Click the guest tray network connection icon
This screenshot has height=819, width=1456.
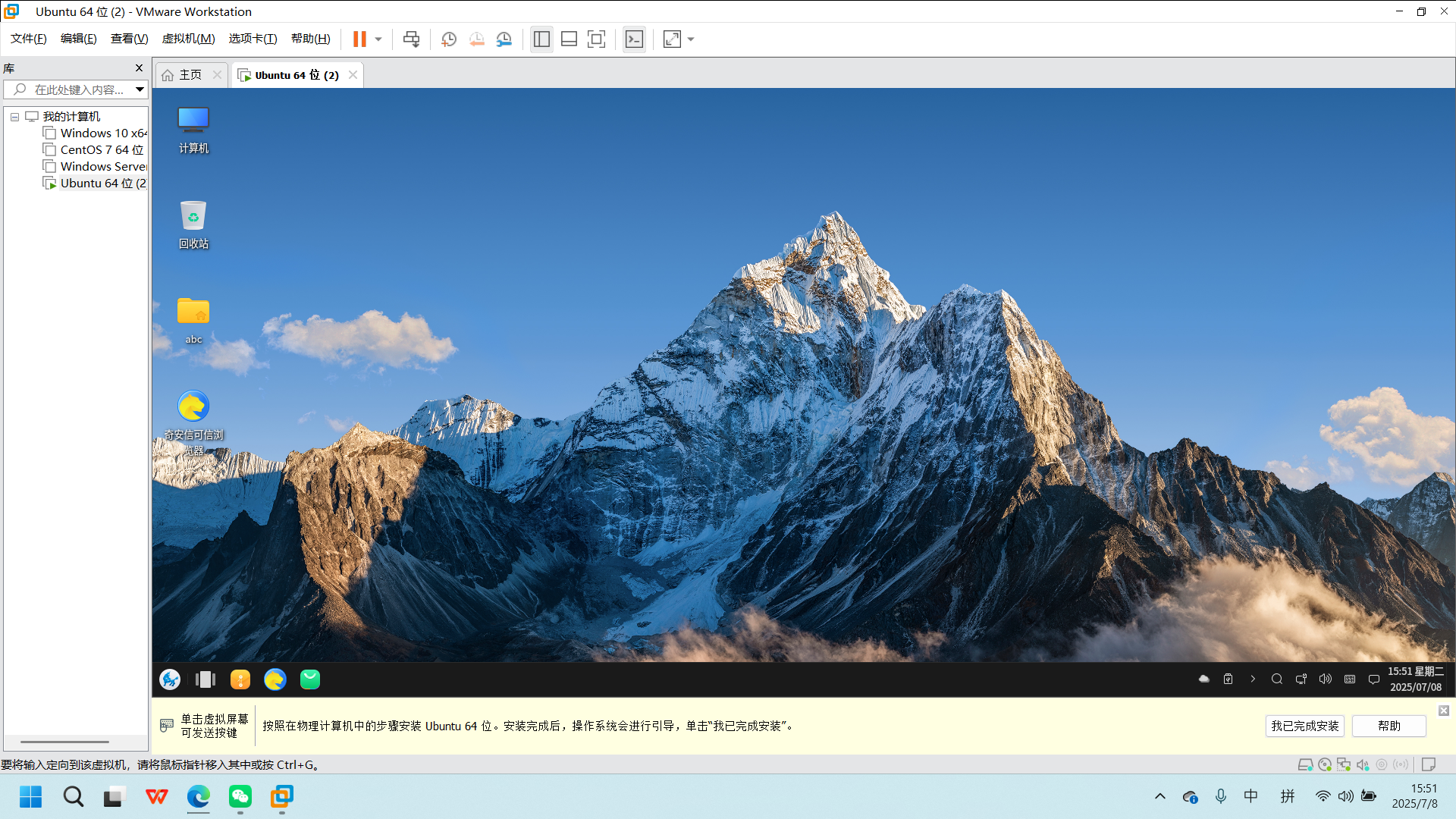[1301, 679]
